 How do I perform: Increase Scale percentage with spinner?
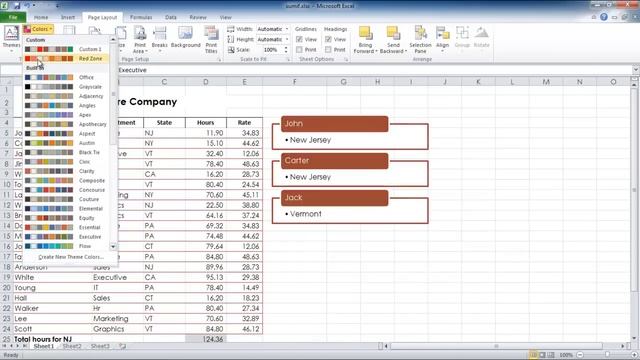286,48
